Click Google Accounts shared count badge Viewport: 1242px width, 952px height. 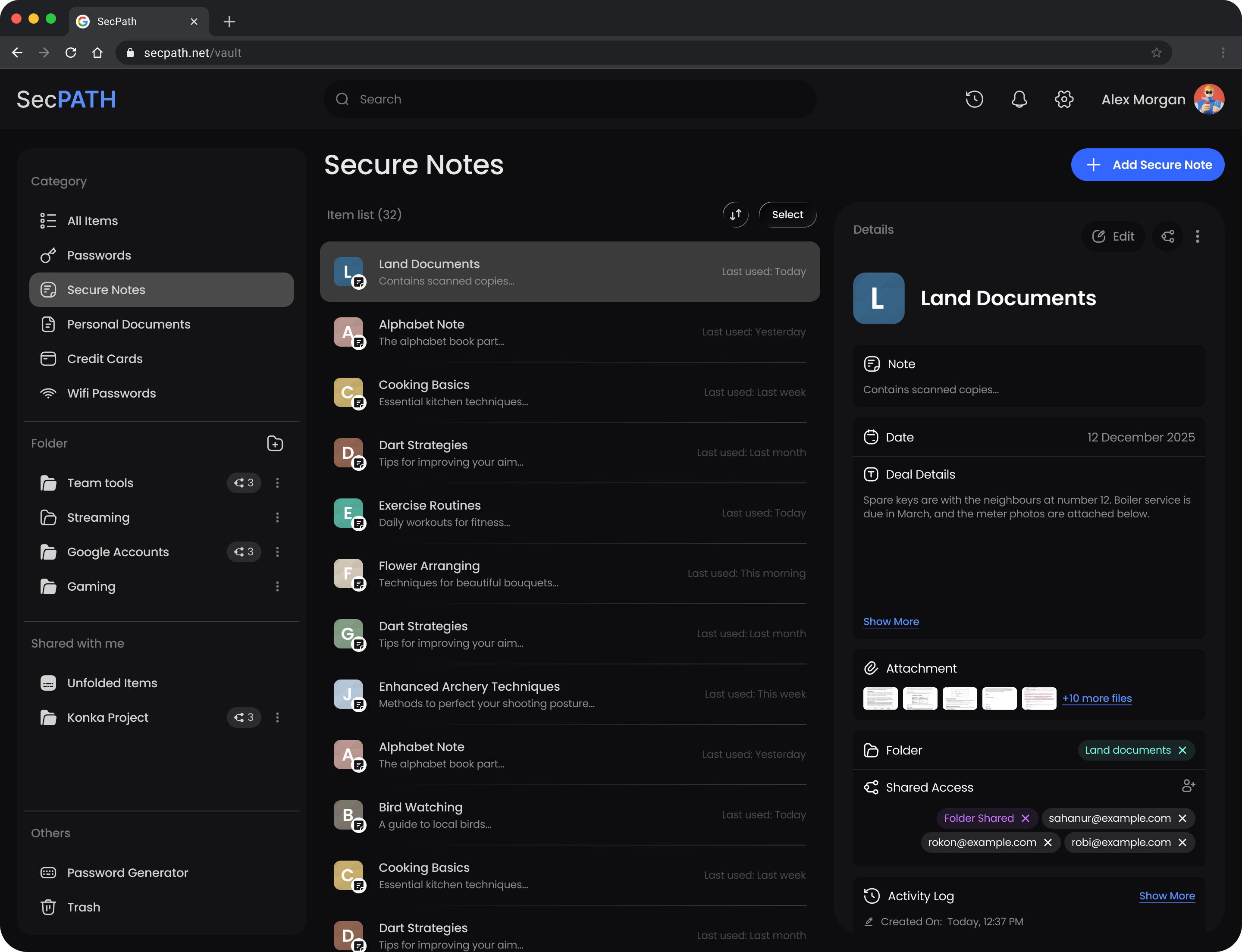coord(244,552)
